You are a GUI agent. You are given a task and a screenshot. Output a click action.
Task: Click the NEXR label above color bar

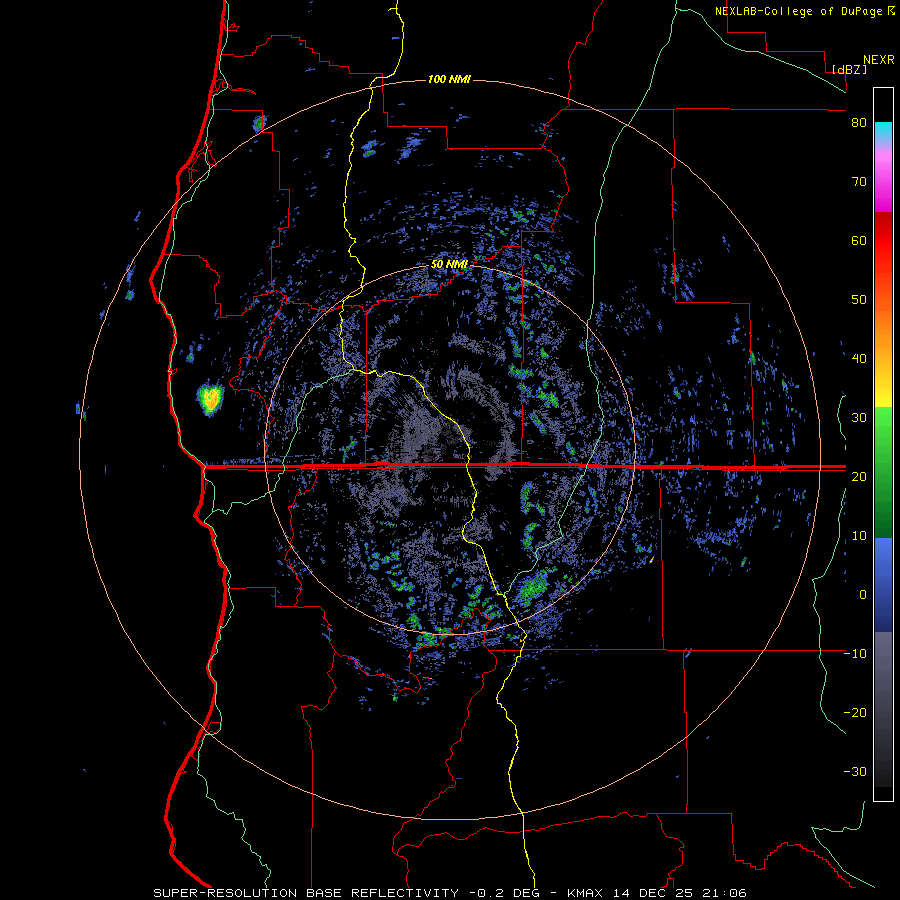879,60
